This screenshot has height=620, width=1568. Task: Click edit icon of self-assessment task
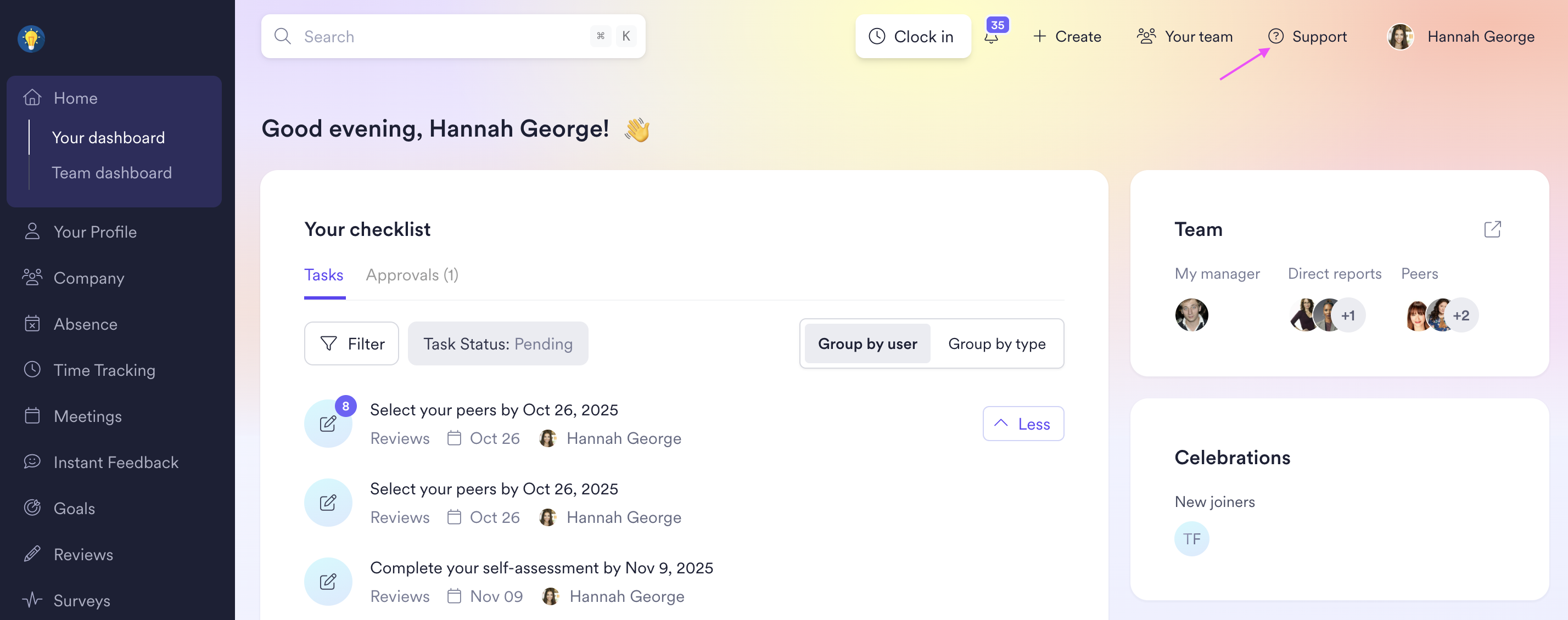(x=328, y=581)
